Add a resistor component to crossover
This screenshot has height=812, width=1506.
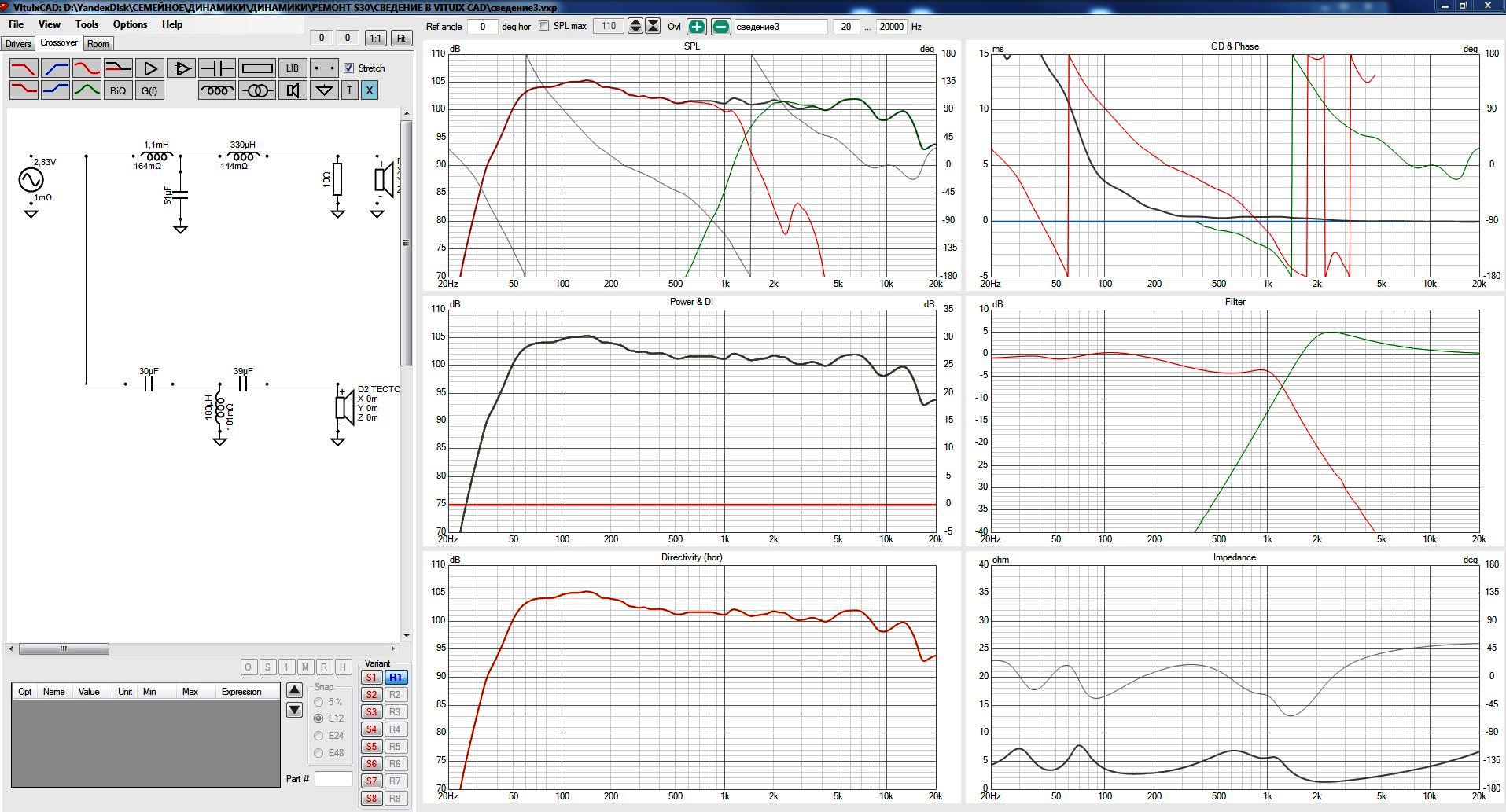(256, 68)
